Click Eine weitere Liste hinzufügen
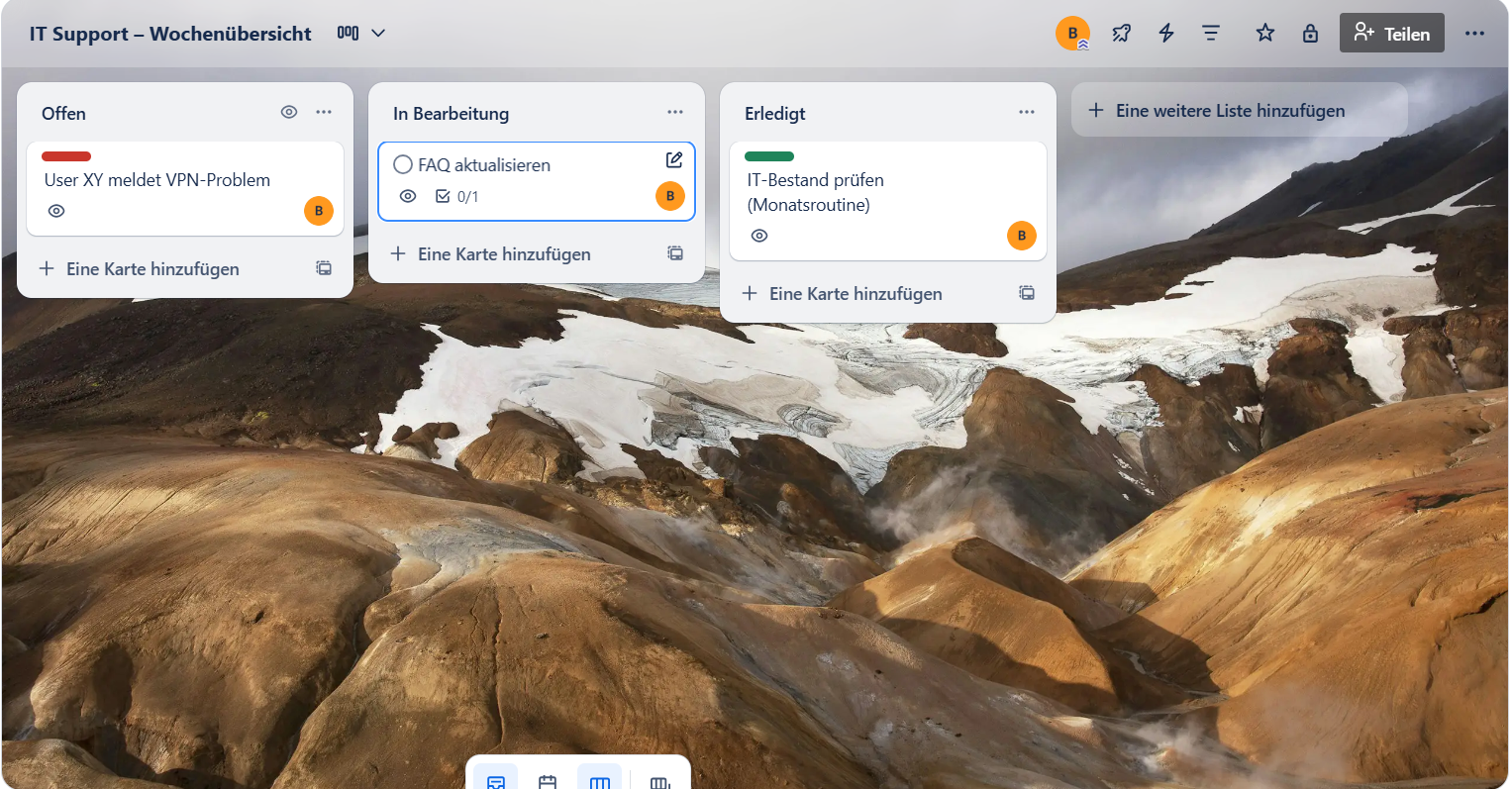 (1230, 111)
